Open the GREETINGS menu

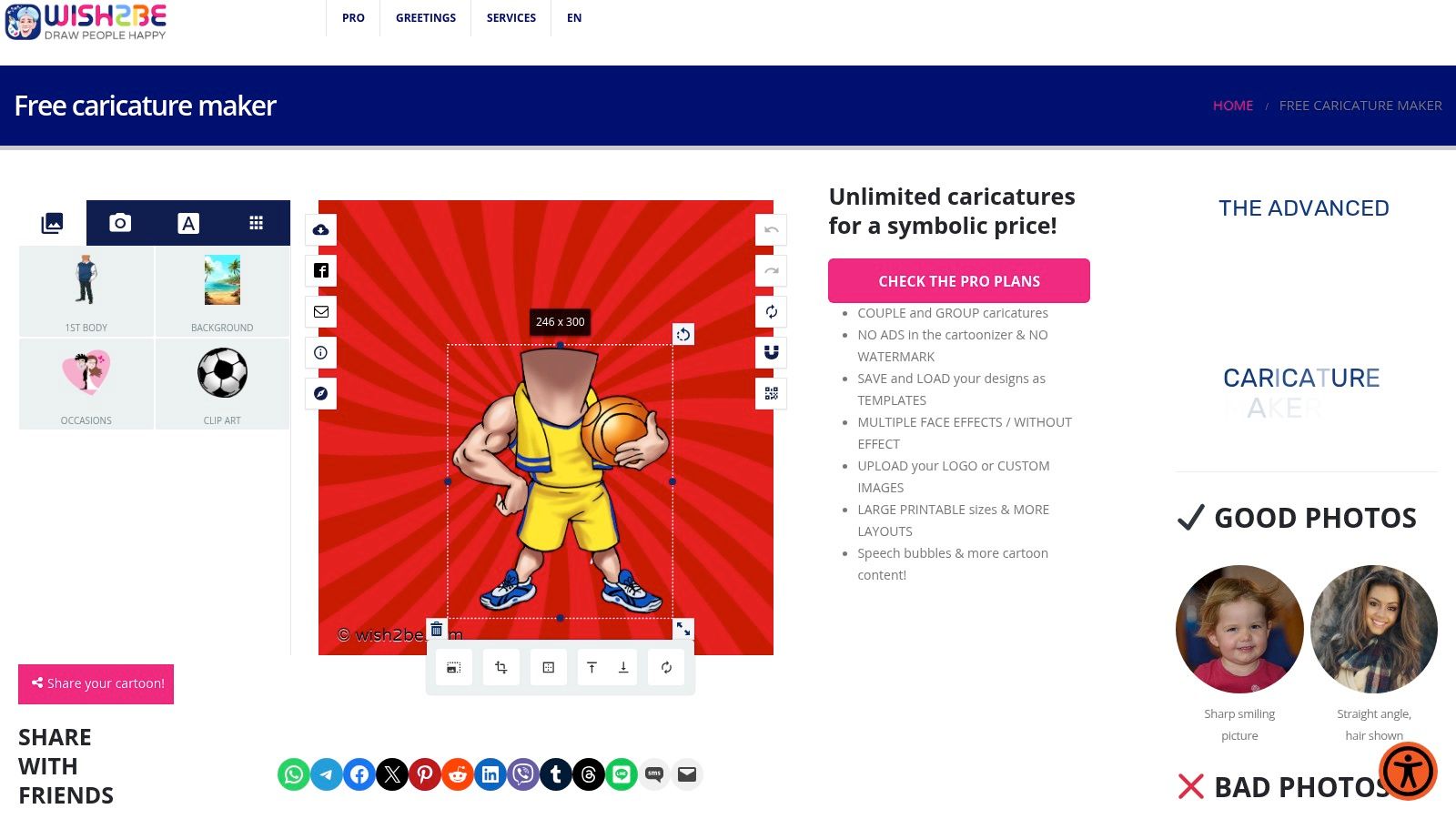point(426,18)
